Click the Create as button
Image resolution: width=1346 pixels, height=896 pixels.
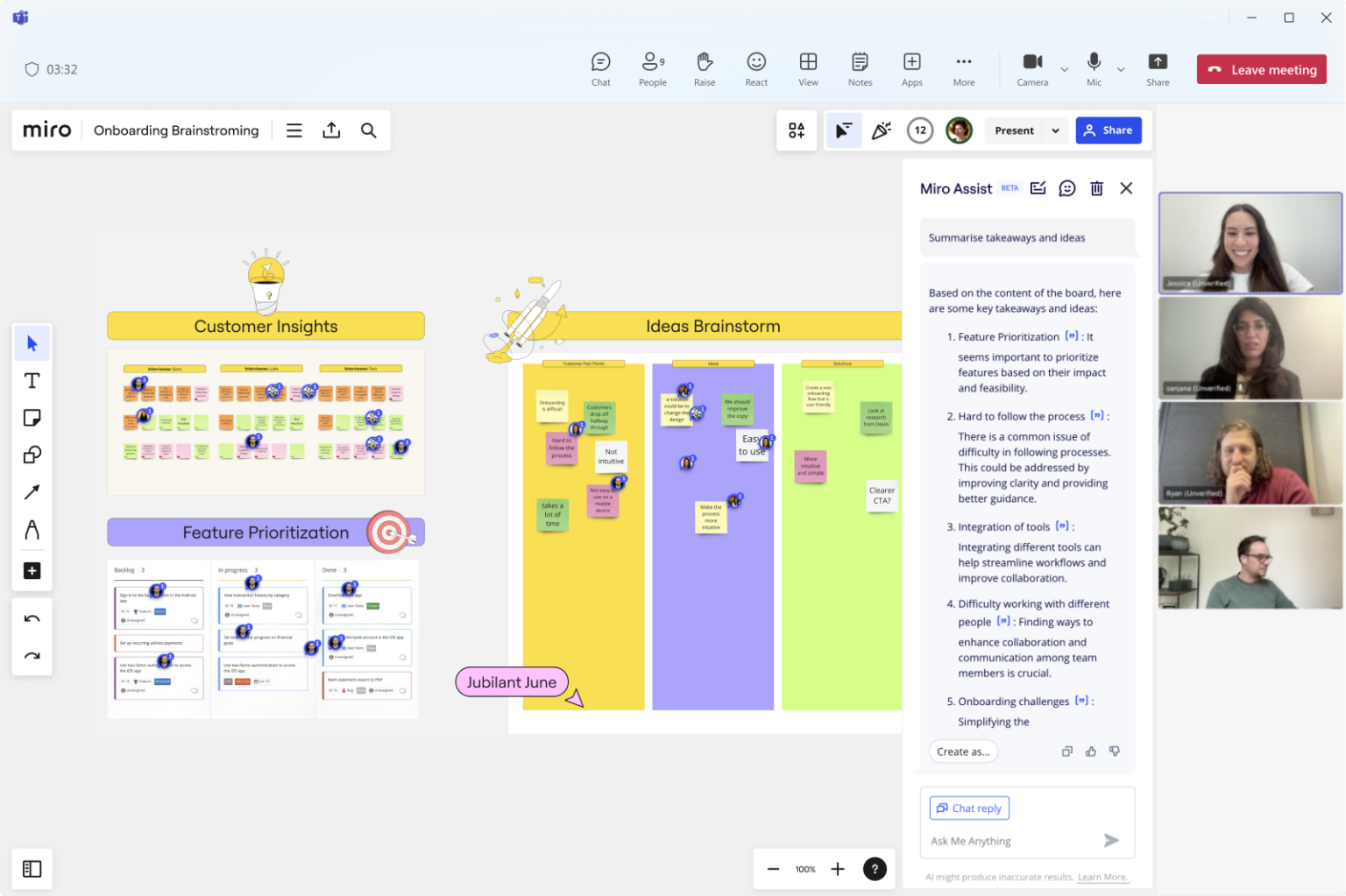962,751
